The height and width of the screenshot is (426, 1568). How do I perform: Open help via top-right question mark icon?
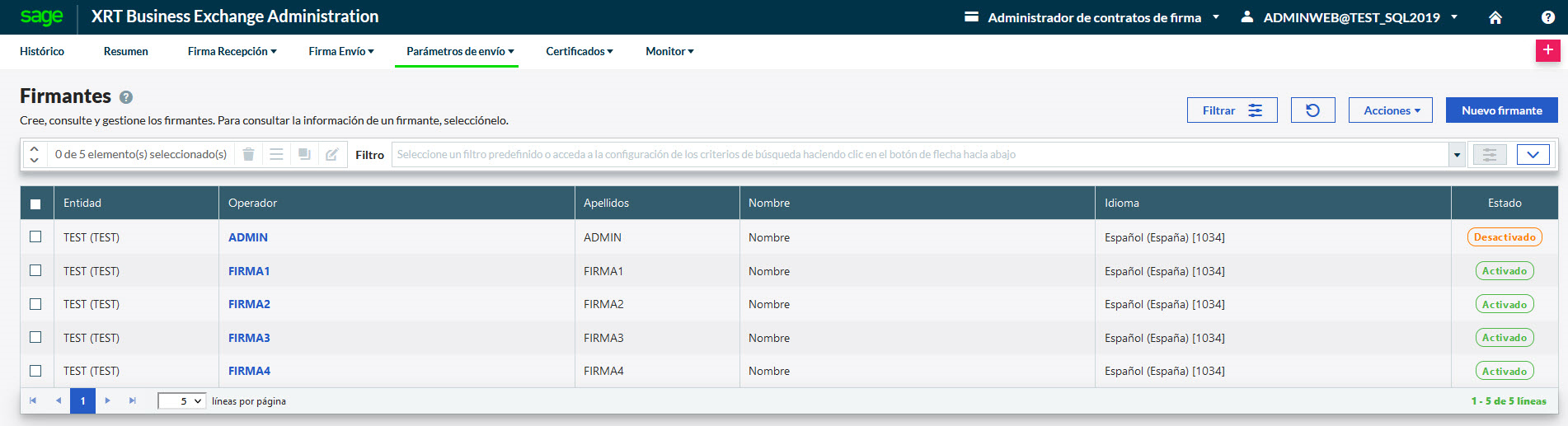tap(1547, 17)
